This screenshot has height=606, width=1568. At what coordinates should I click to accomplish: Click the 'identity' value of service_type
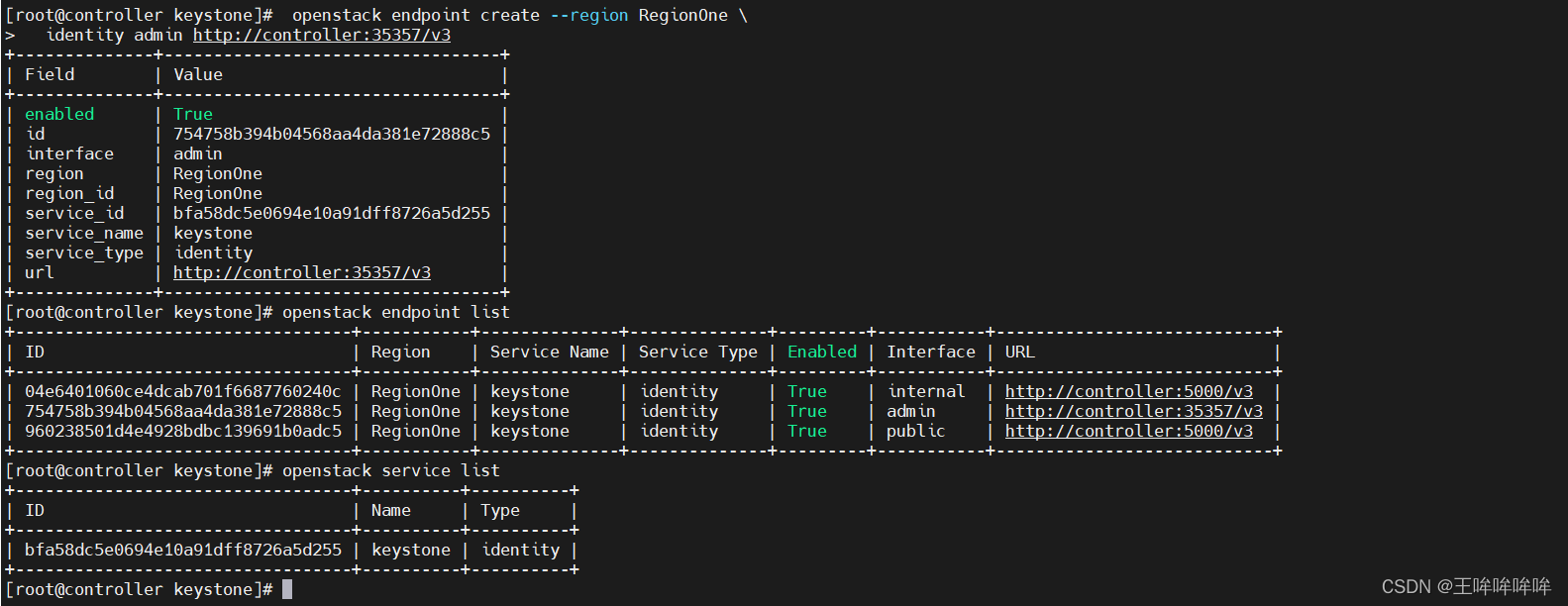[x=213, y=252]
